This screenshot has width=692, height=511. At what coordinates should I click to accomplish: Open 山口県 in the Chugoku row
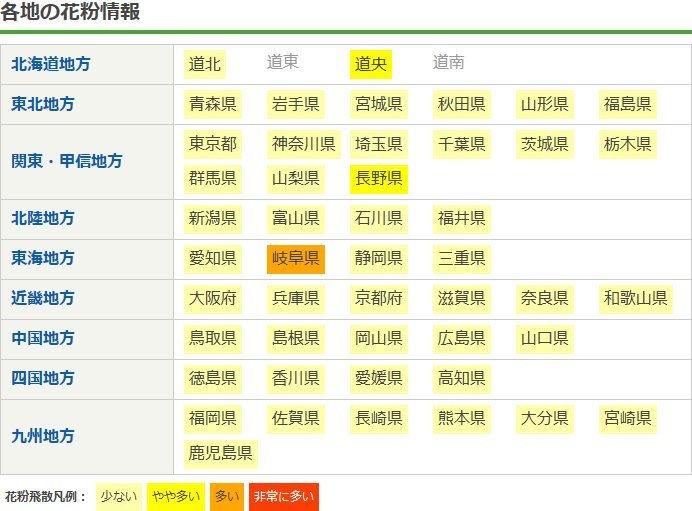(544, 338)
